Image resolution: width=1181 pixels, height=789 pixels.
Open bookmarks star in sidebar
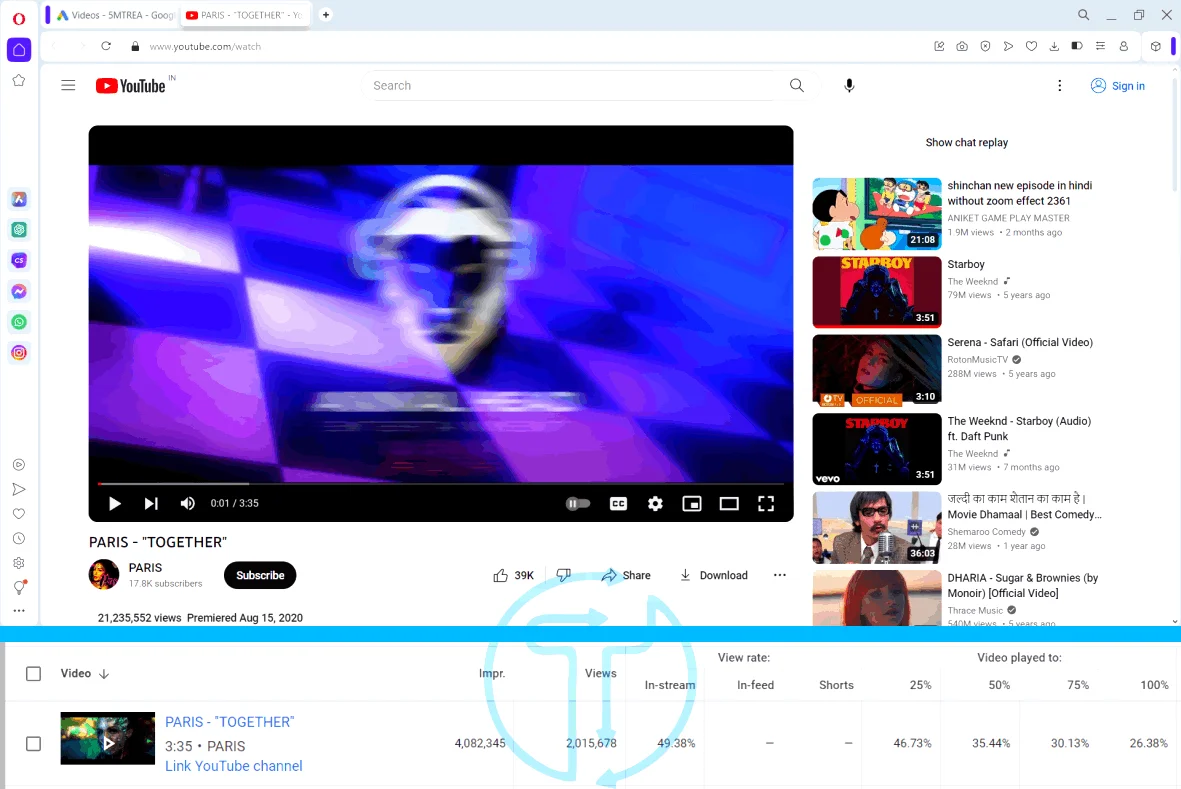coord(19,81)
